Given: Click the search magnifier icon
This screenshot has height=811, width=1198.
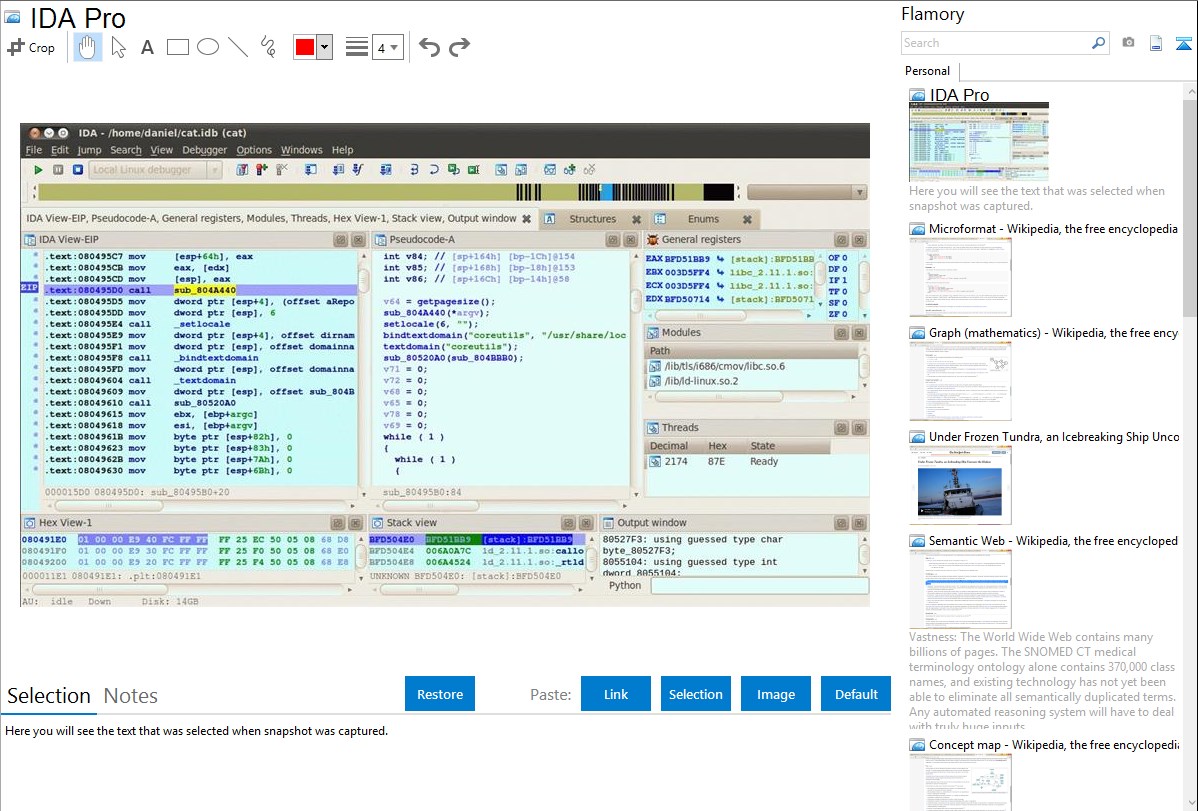Looking at the screenshot, I should [1098, 43].
